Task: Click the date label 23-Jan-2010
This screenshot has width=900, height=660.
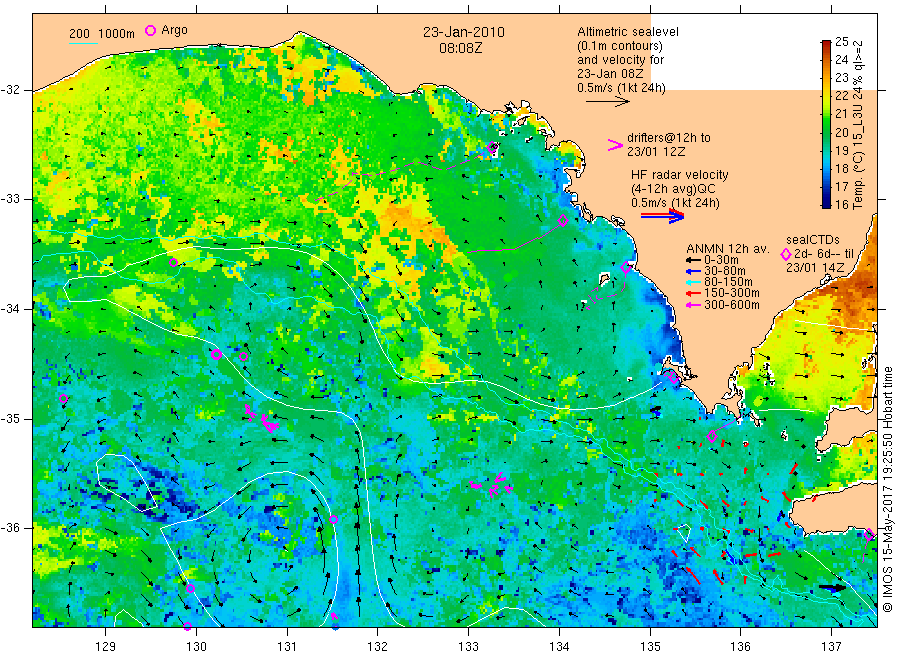Action: 464,32
